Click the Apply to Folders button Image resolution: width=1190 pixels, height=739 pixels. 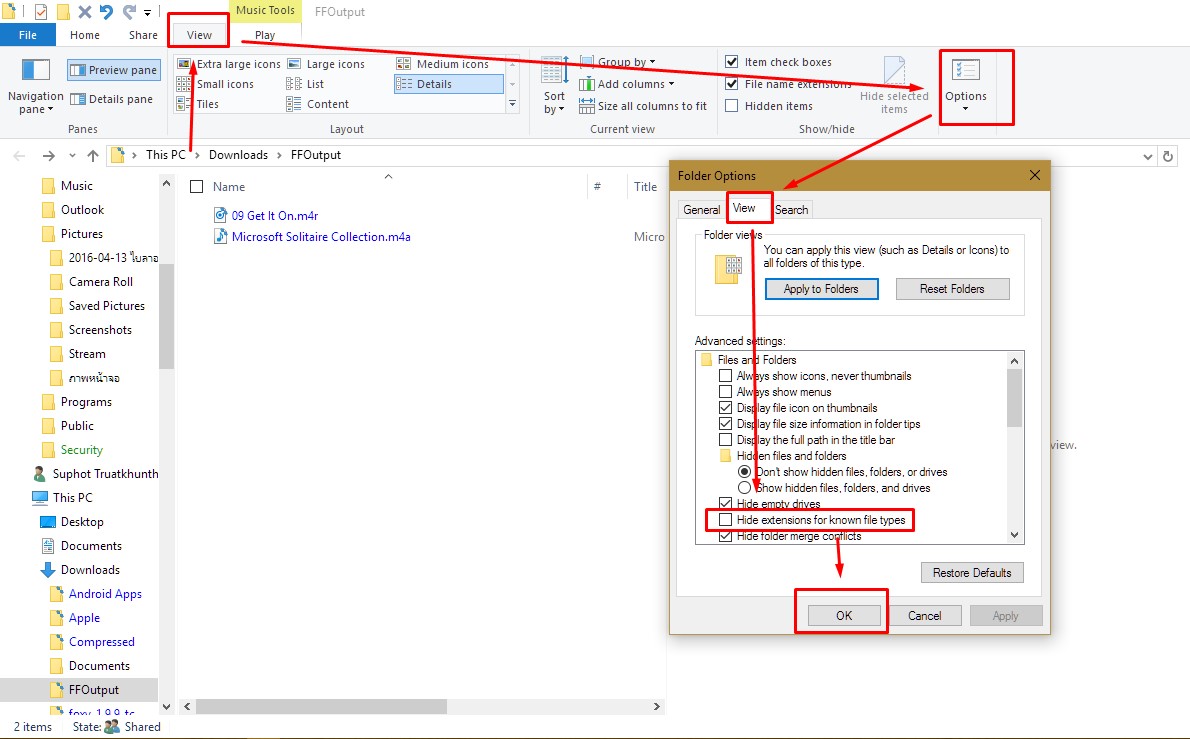[x=821, y=289]
